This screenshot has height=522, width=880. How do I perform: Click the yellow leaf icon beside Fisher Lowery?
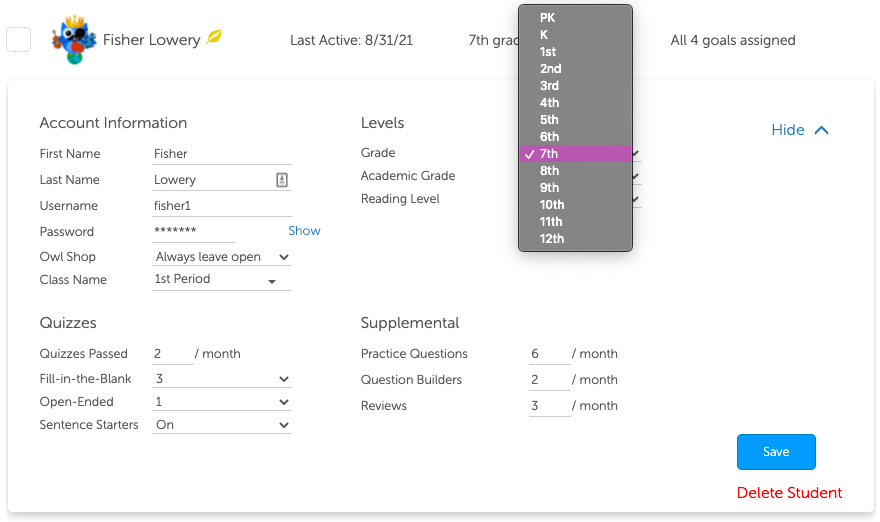214,37
